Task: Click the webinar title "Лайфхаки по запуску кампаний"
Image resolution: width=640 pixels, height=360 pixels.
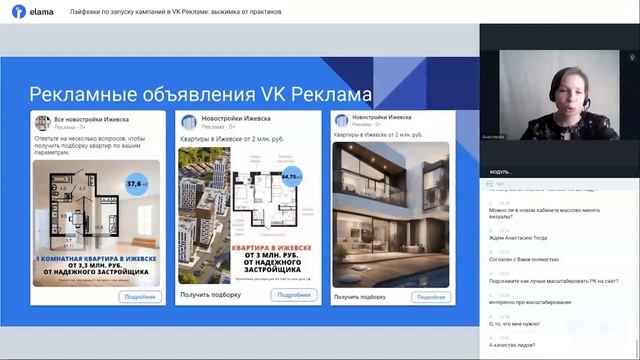Action: coord(176,12)
